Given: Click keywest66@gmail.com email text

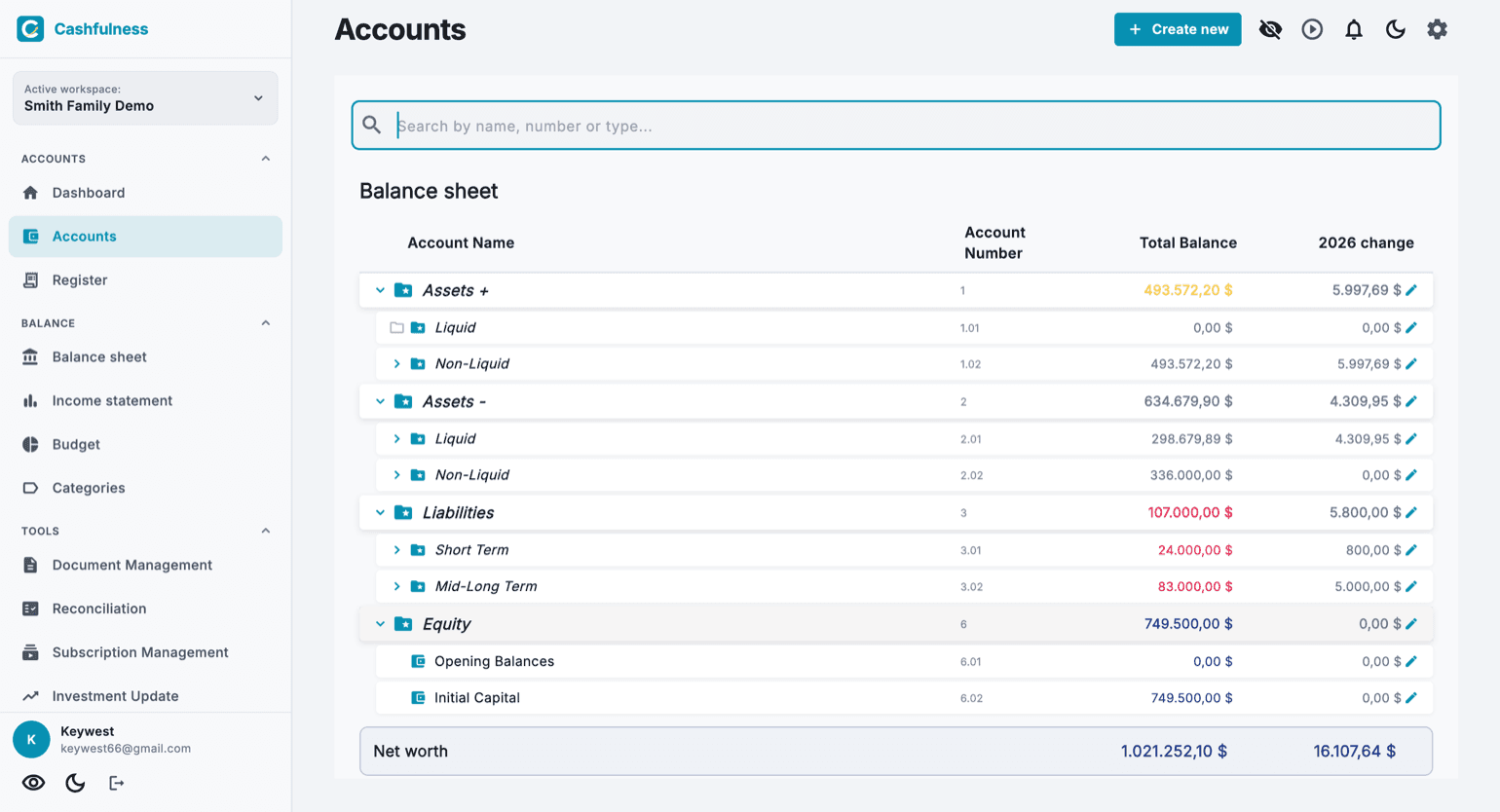Looking at the screenshot, I should [126, 749].
